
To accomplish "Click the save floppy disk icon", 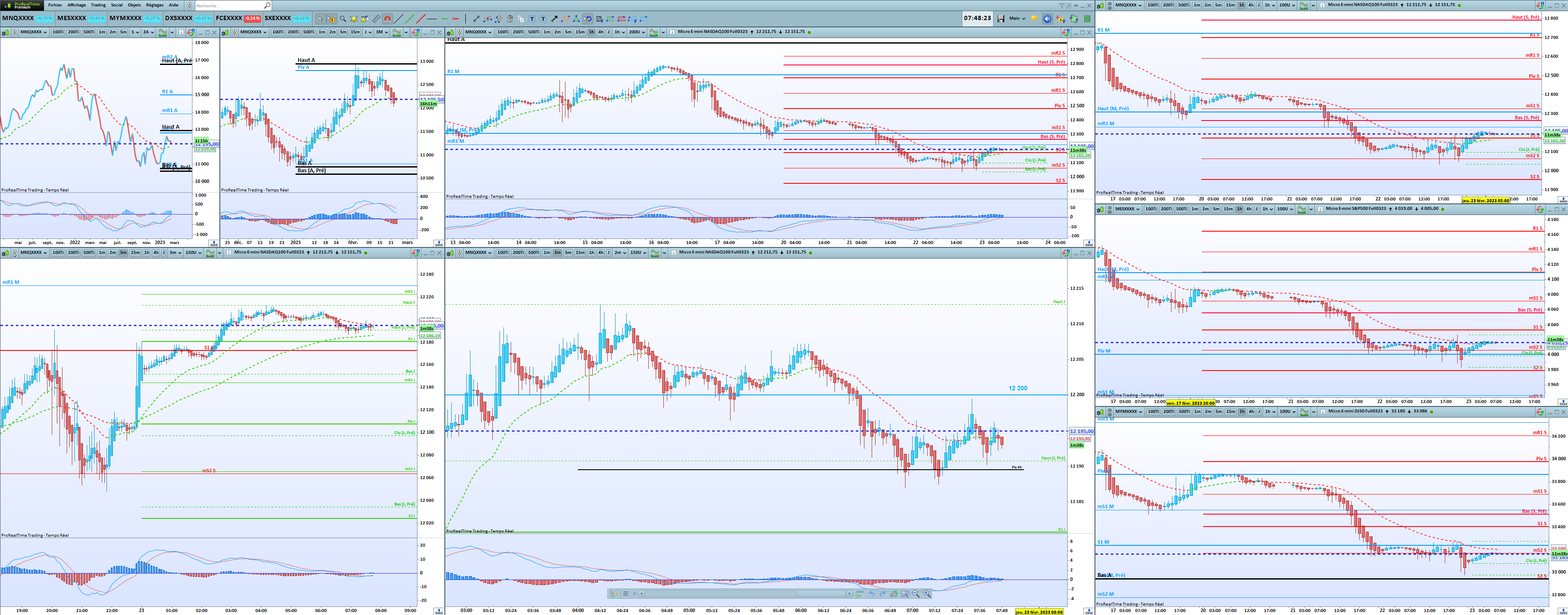I will tap(1001, 18).
